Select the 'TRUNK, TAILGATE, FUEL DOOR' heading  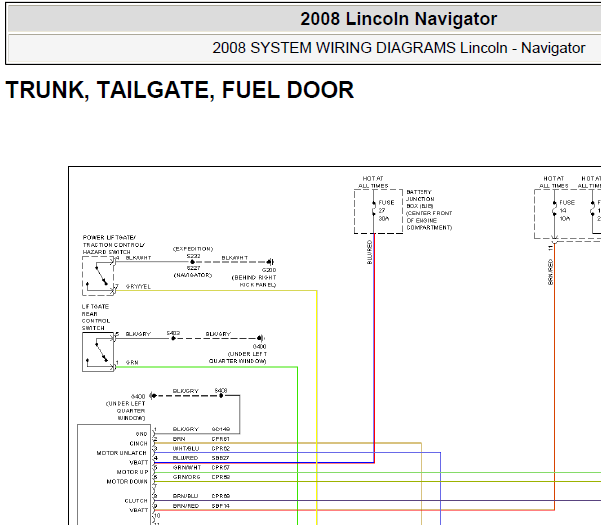180,90
